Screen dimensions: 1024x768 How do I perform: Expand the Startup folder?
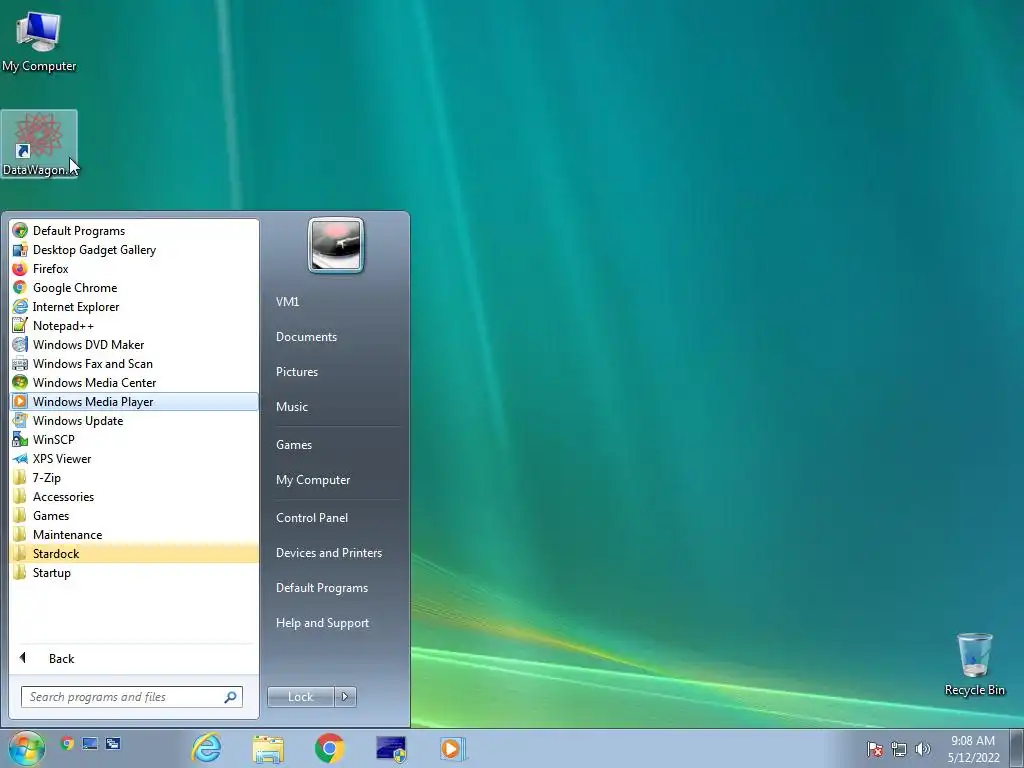pos(134,572)
